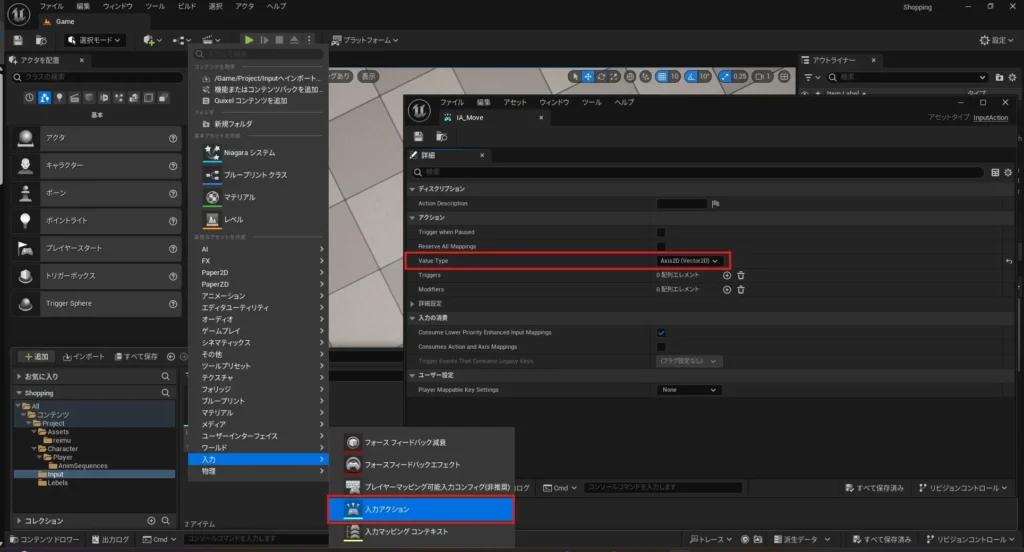Uncheck Consume Lower Priority Enhanced Input Mappings
The width and height of the screenshot is (1024, 552).
click(x=661, y=333)
